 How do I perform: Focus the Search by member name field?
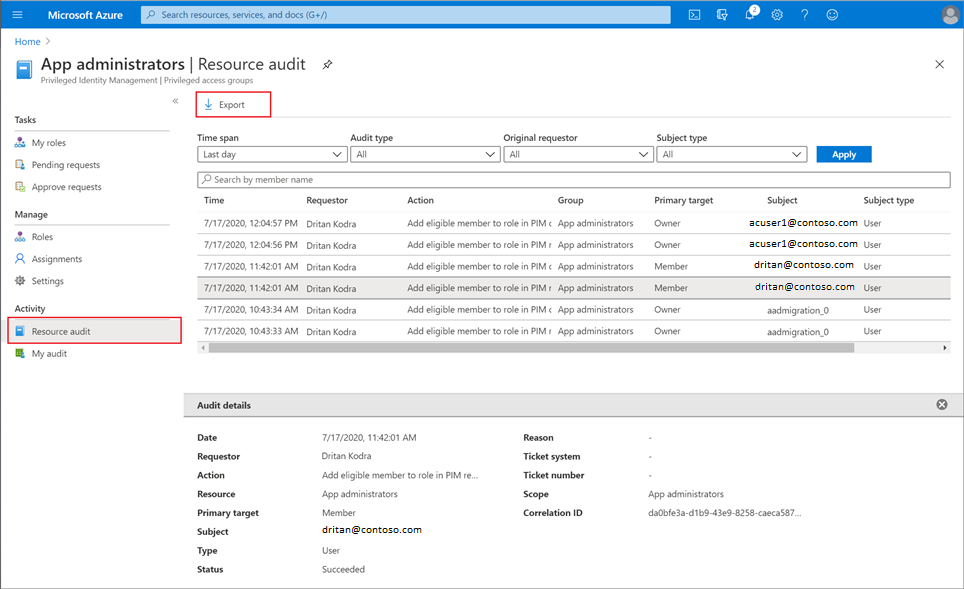574,180
